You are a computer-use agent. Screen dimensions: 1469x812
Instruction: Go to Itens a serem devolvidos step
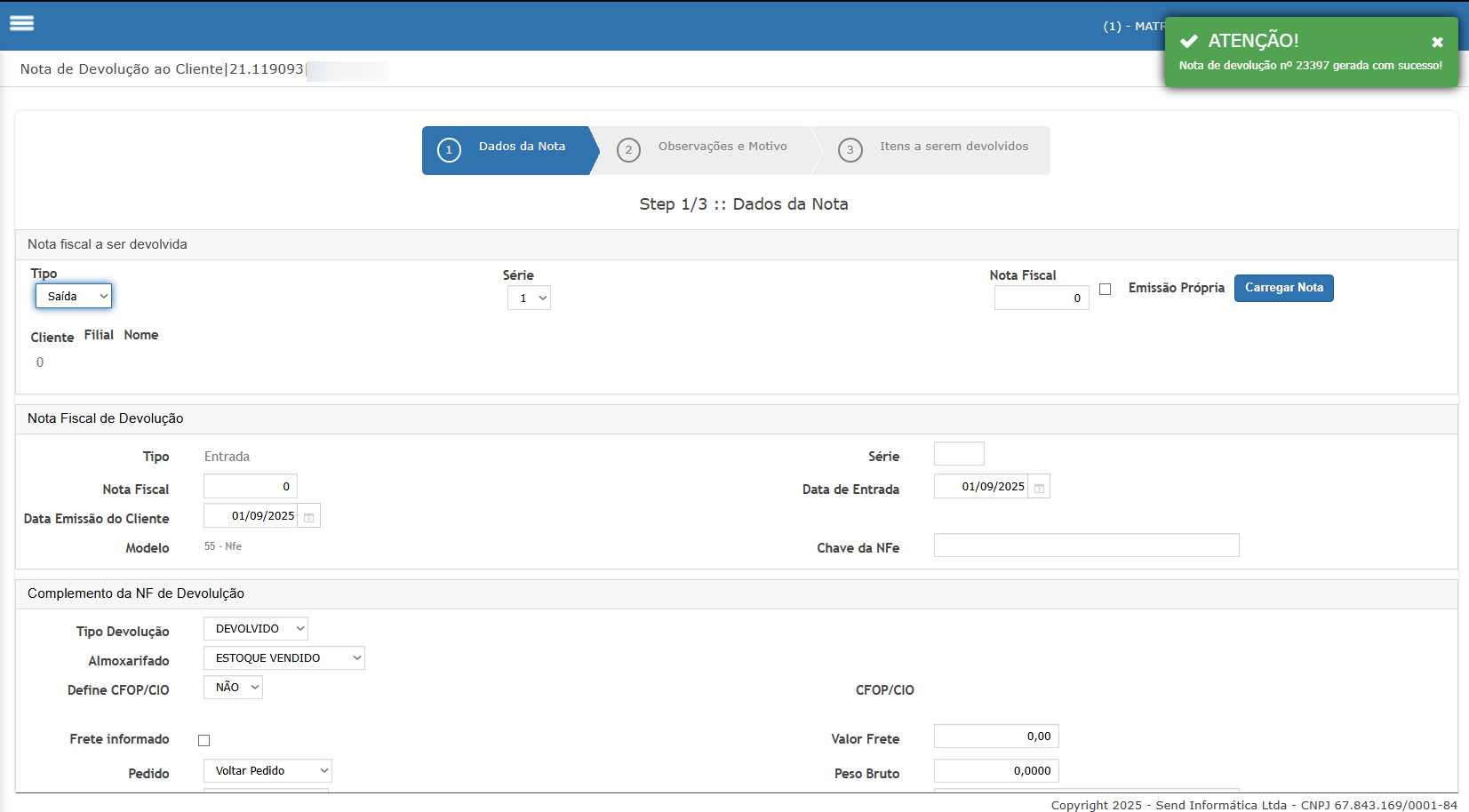(953, 147)
